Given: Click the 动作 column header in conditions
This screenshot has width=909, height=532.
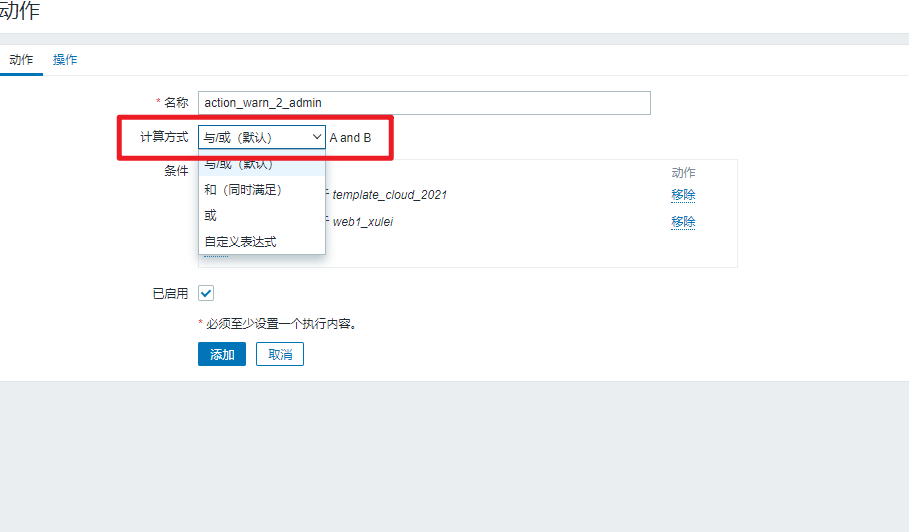Looking at the screenshot, I should (683, 172).
